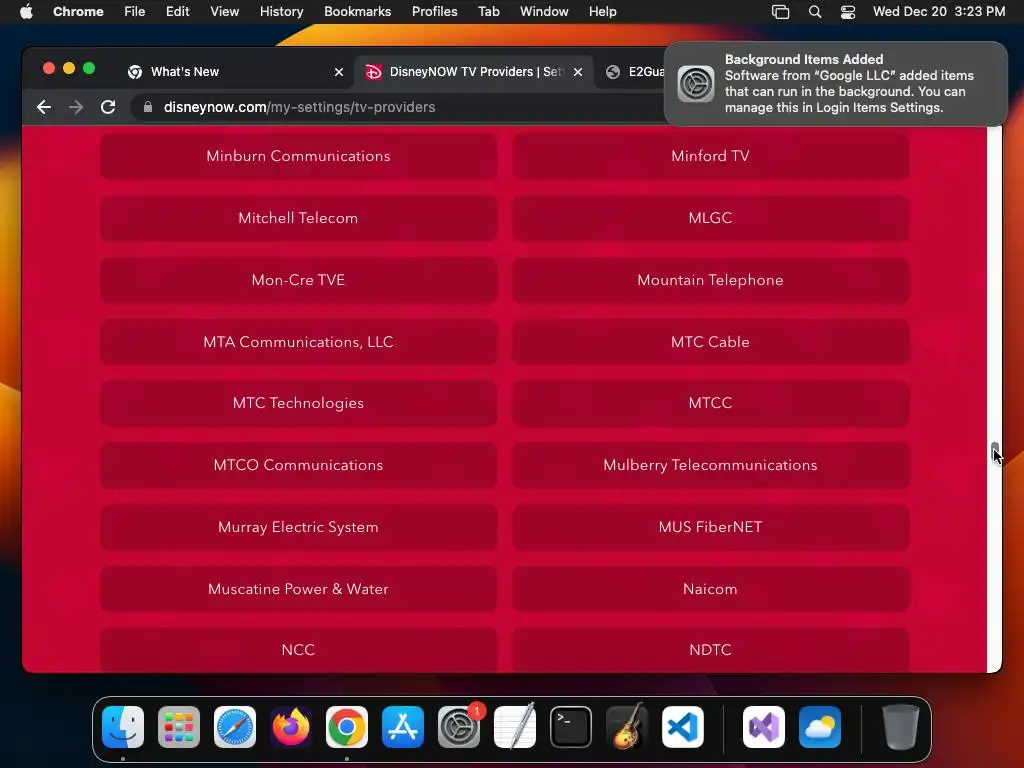Choose NCC provider
This screenshot has width=1024, height=768.
click(298, 650)
